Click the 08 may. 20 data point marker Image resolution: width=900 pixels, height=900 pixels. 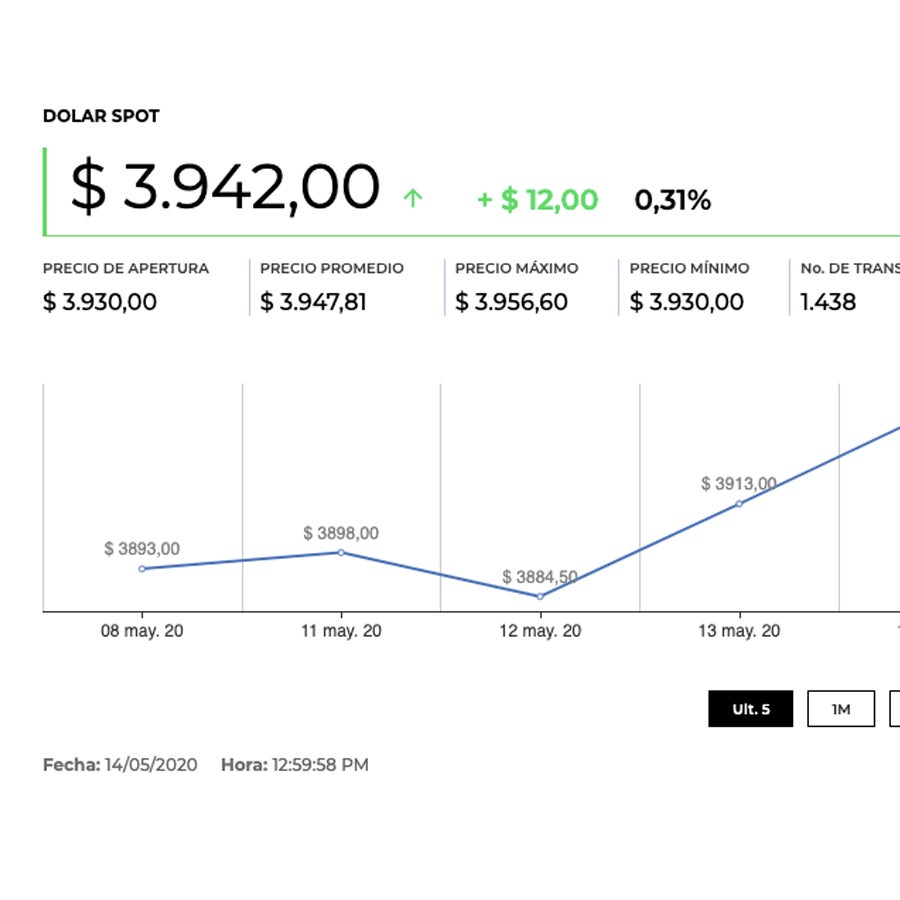coord(142,569)
